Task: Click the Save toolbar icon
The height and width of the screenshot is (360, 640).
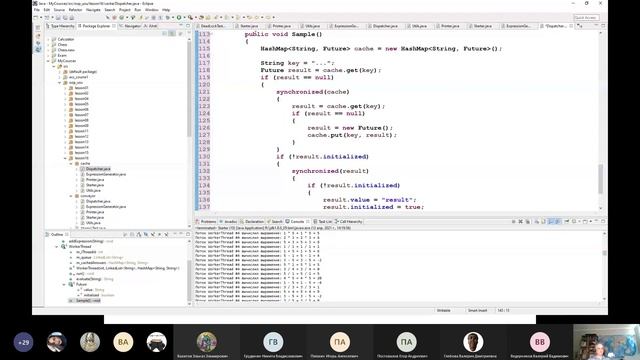Action: coord(58,18)
